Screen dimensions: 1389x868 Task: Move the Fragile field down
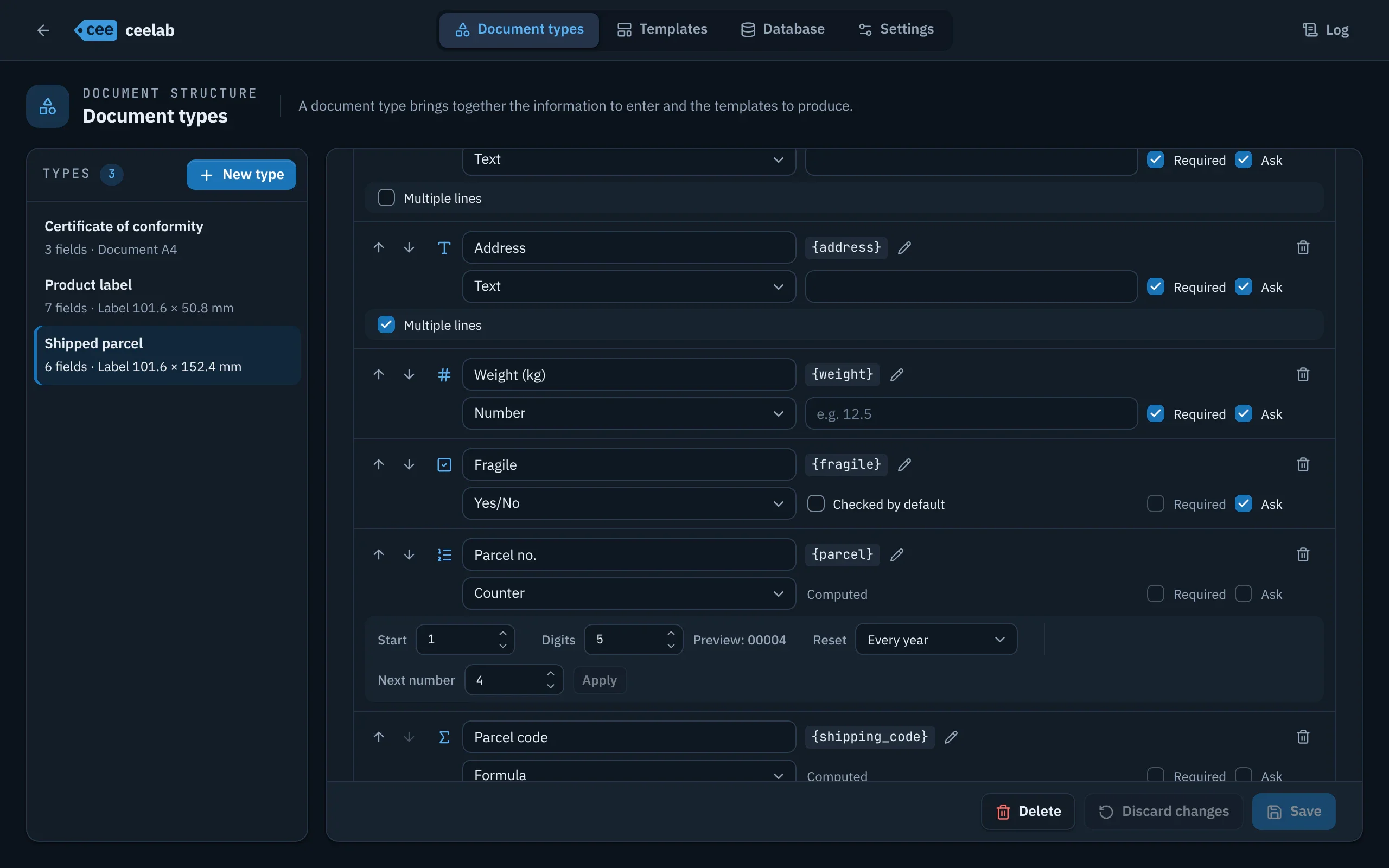pos(409,464)
